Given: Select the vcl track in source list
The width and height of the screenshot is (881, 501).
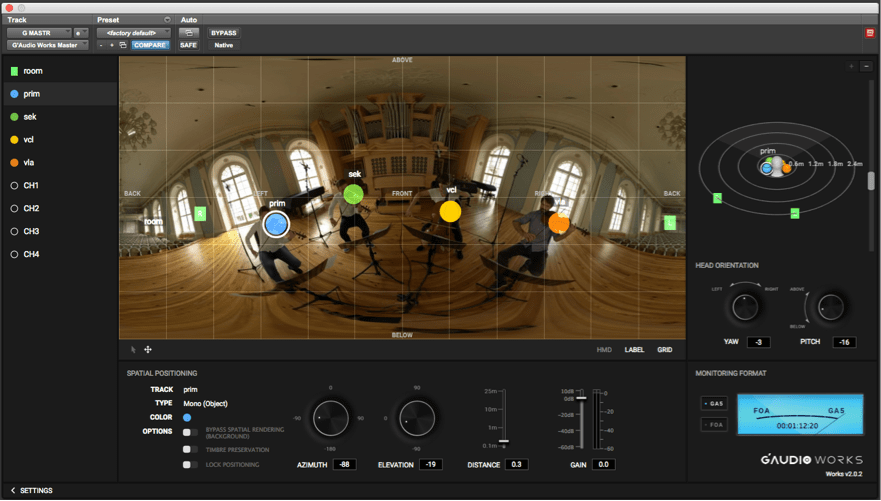Looking at the screenshot, I should point(30,140).
